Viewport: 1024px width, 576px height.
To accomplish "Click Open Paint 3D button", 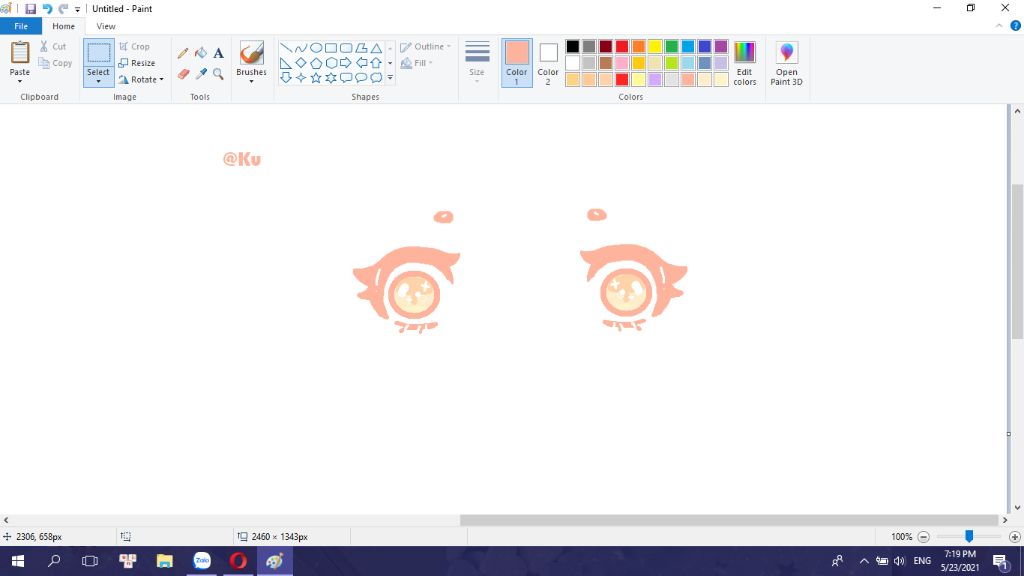I will coord(786,63).
